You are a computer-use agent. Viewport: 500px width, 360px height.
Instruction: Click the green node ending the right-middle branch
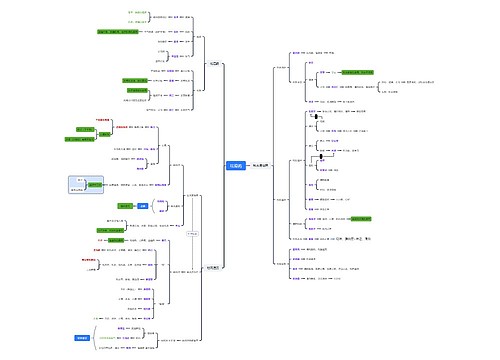(361, 219)
